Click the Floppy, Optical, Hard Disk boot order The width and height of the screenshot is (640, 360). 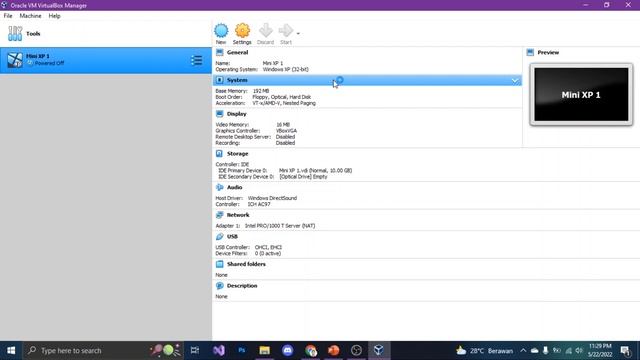(x=282, y=97)
